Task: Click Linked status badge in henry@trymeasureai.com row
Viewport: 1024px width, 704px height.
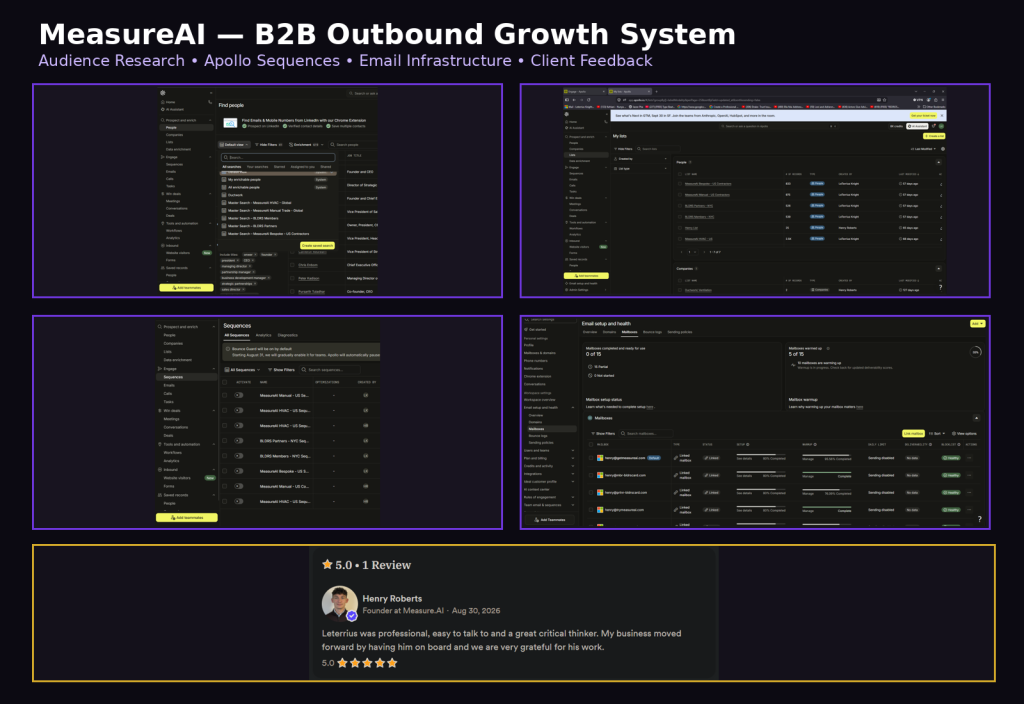Action: point(711,510)
